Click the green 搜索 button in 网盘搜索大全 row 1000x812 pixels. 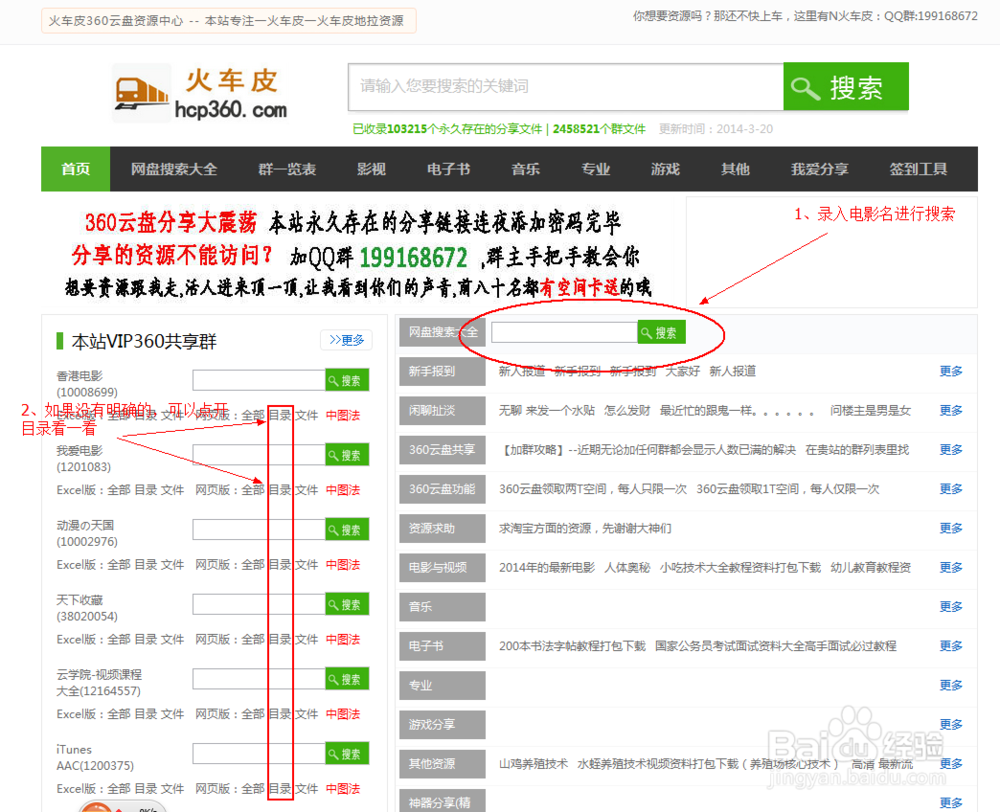[661, 332]
